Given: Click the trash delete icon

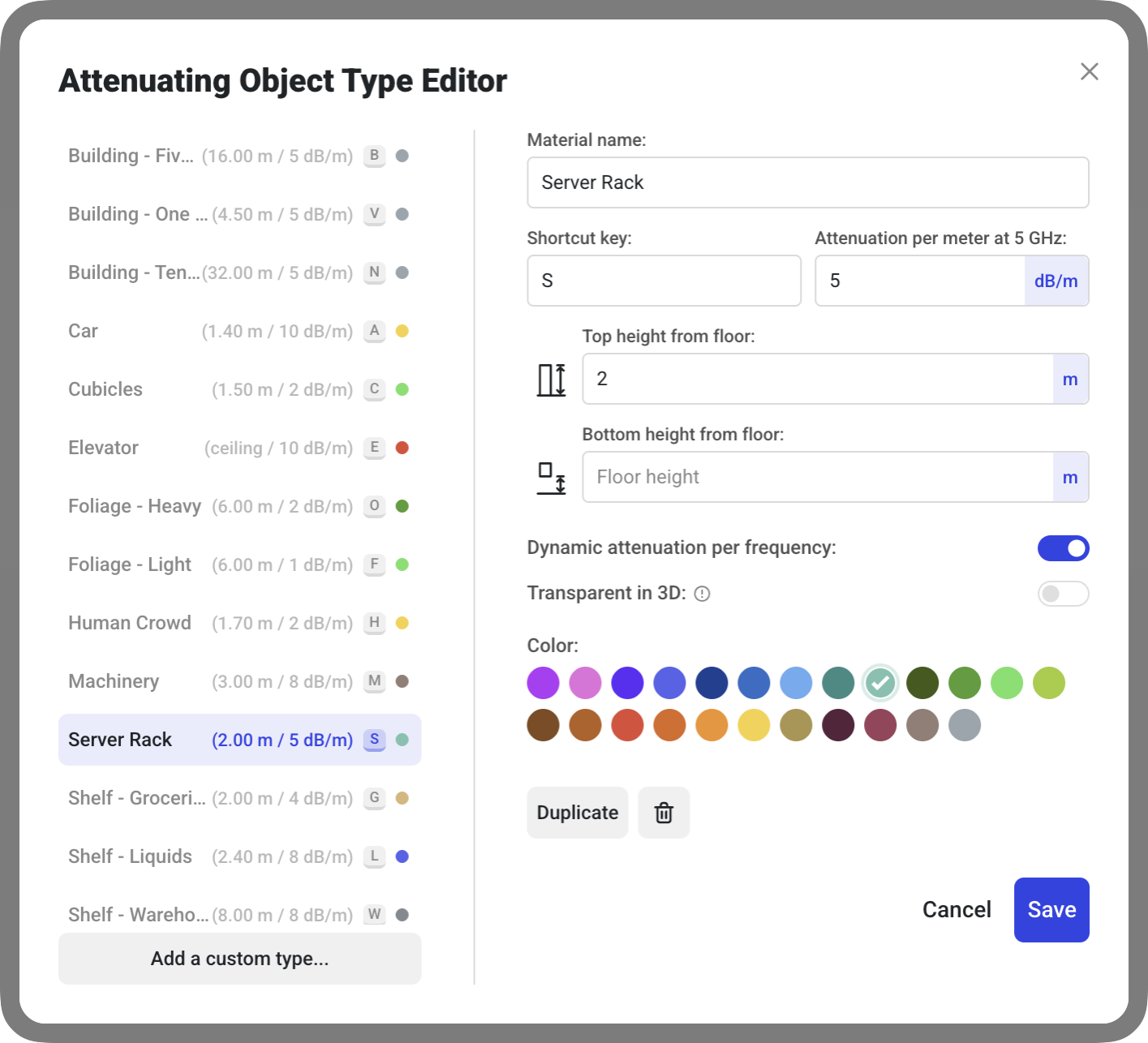Looking at the screenshot, I should pos(664,813).
